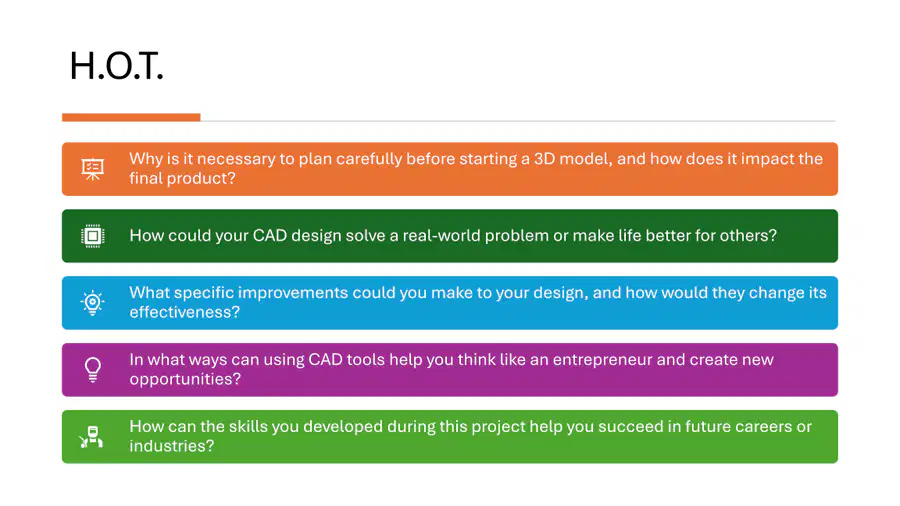Click the robot worker icon in light green bar
900x506 pixels.
[91, 437]
